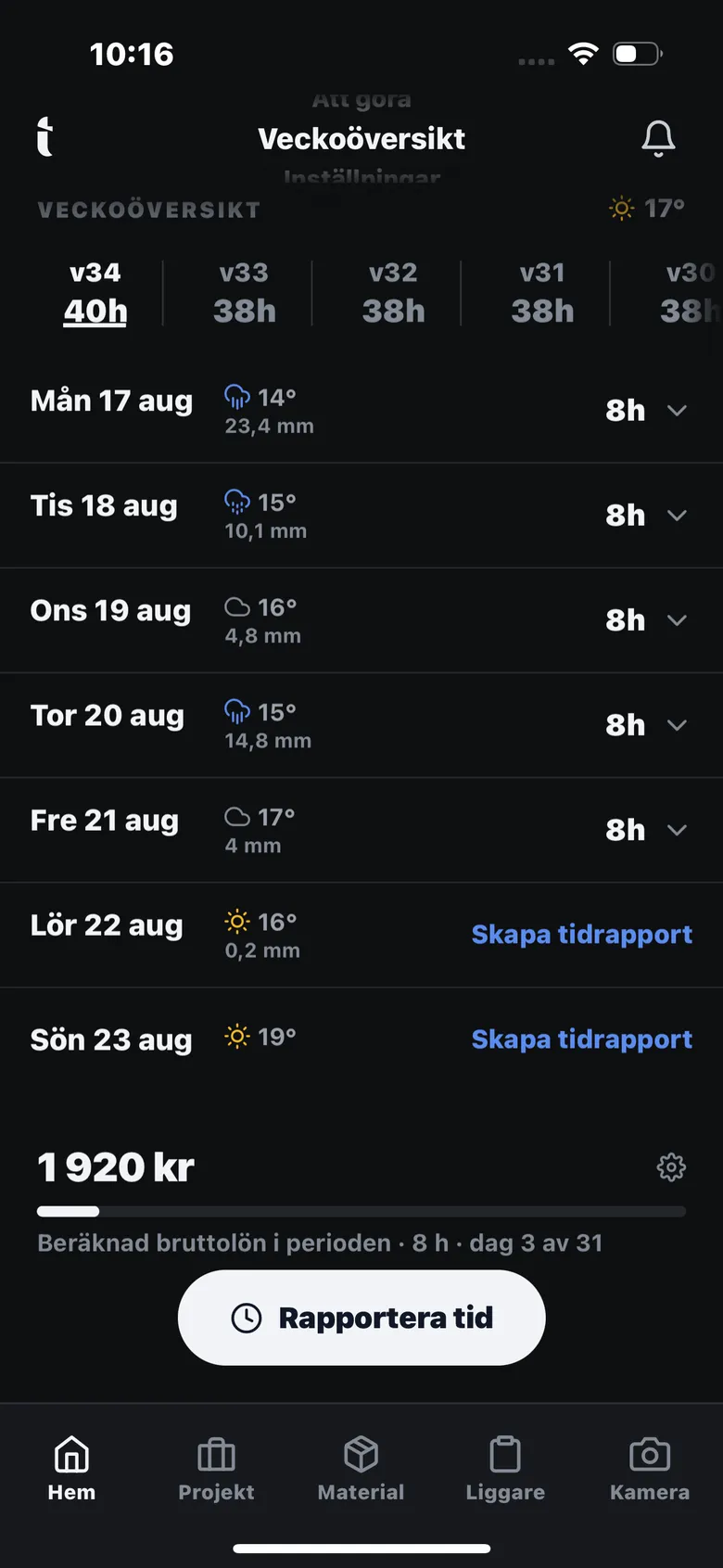The image size is (723, 1568).
Task: Tap the app logo in header
Action: pyautogui.click(x=44, y=137)
